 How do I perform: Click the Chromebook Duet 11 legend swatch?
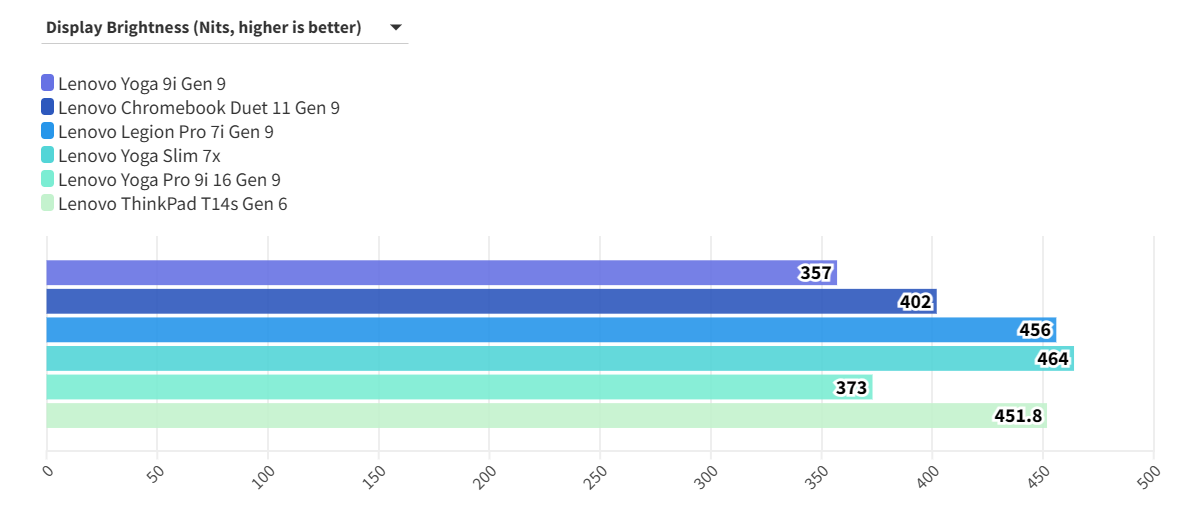pyautogui.click(x=48, y=107)
